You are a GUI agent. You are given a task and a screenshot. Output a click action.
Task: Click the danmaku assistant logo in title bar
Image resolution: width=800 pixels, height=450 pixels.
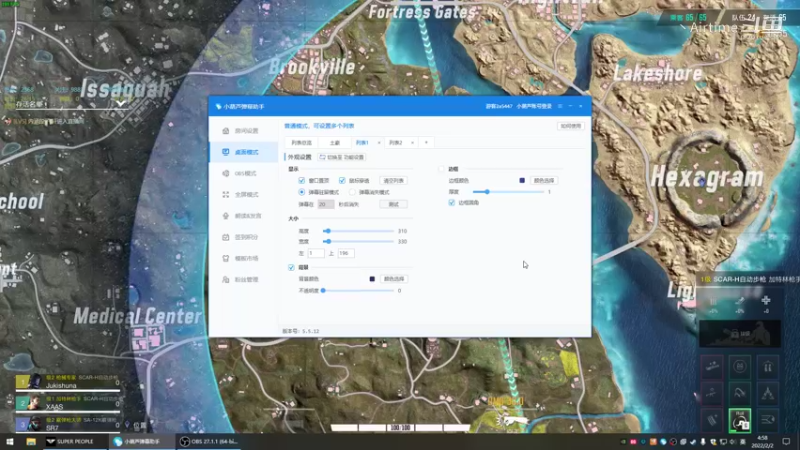click(218, 107)
